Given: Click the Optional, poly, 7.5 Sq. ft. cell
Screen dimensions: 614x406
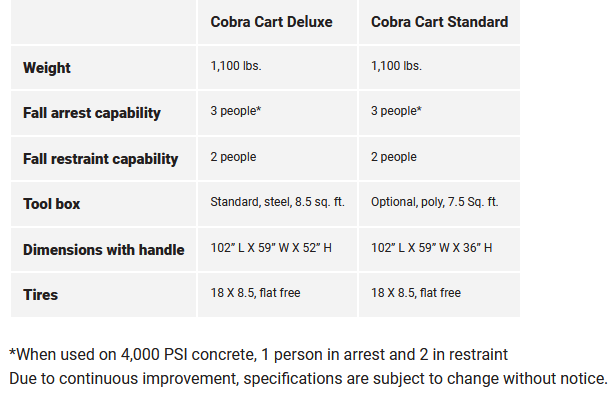Looking at the screenshot, I should 434,202.
